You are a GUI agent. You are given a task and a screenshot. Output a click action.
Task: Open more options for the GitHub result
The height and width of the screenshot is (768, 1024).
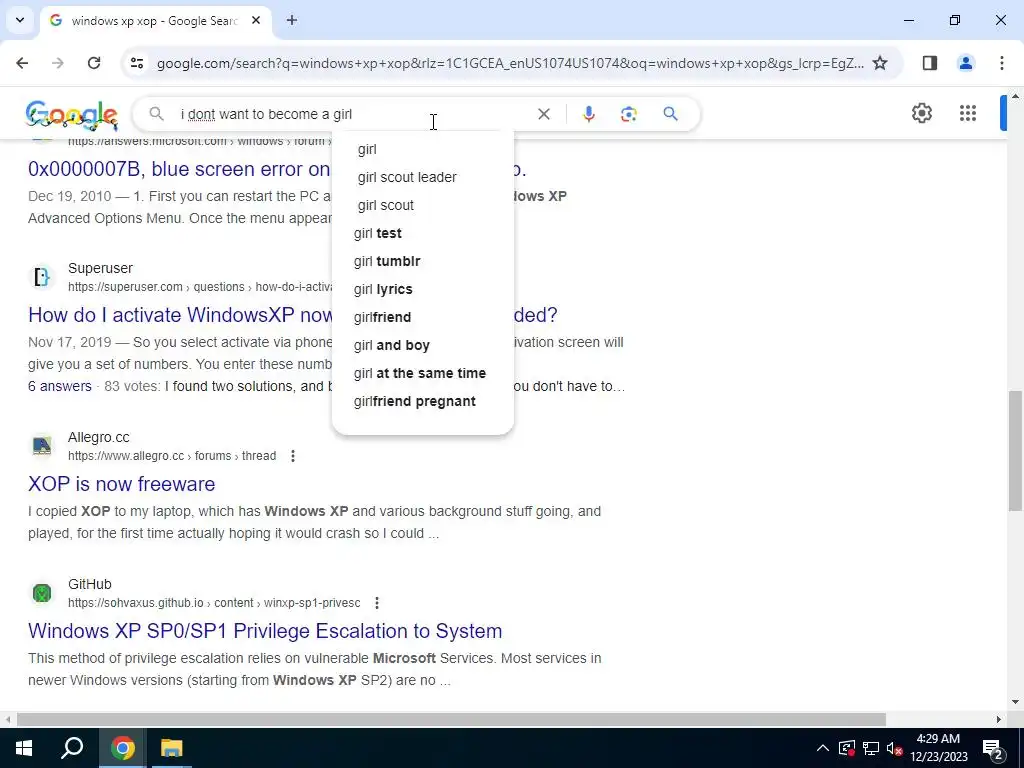(377, 603)
